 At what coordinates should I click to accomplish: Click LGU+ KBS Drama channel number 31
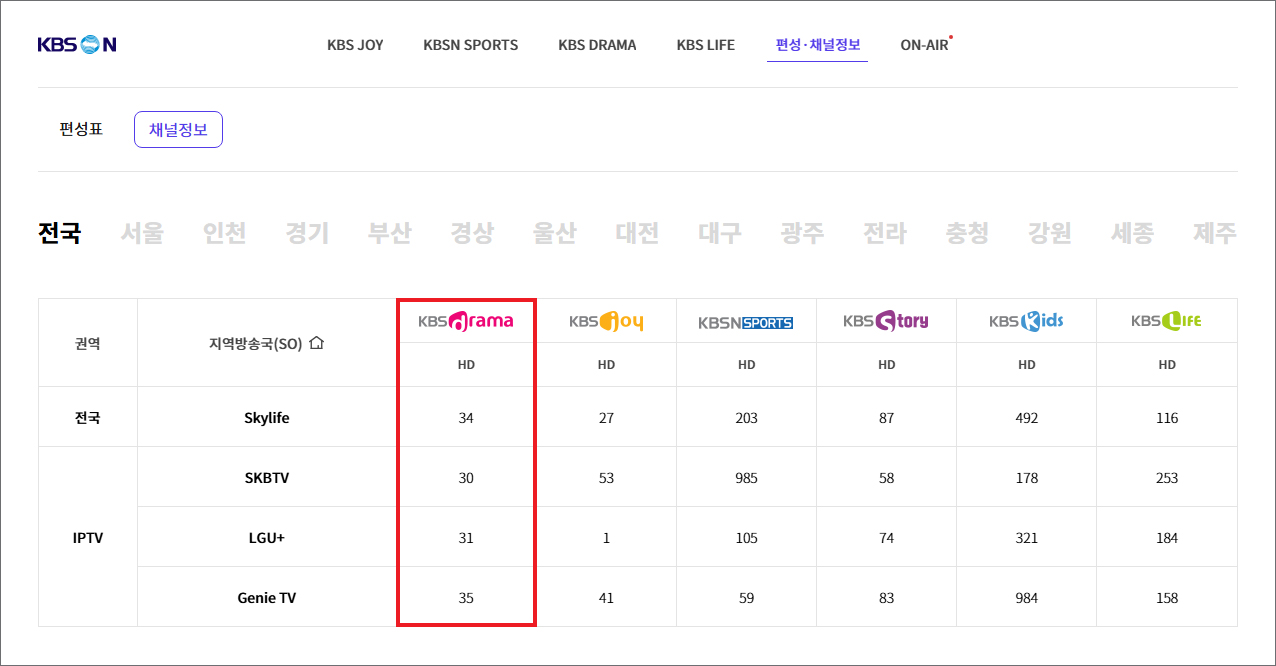point(466,538)
